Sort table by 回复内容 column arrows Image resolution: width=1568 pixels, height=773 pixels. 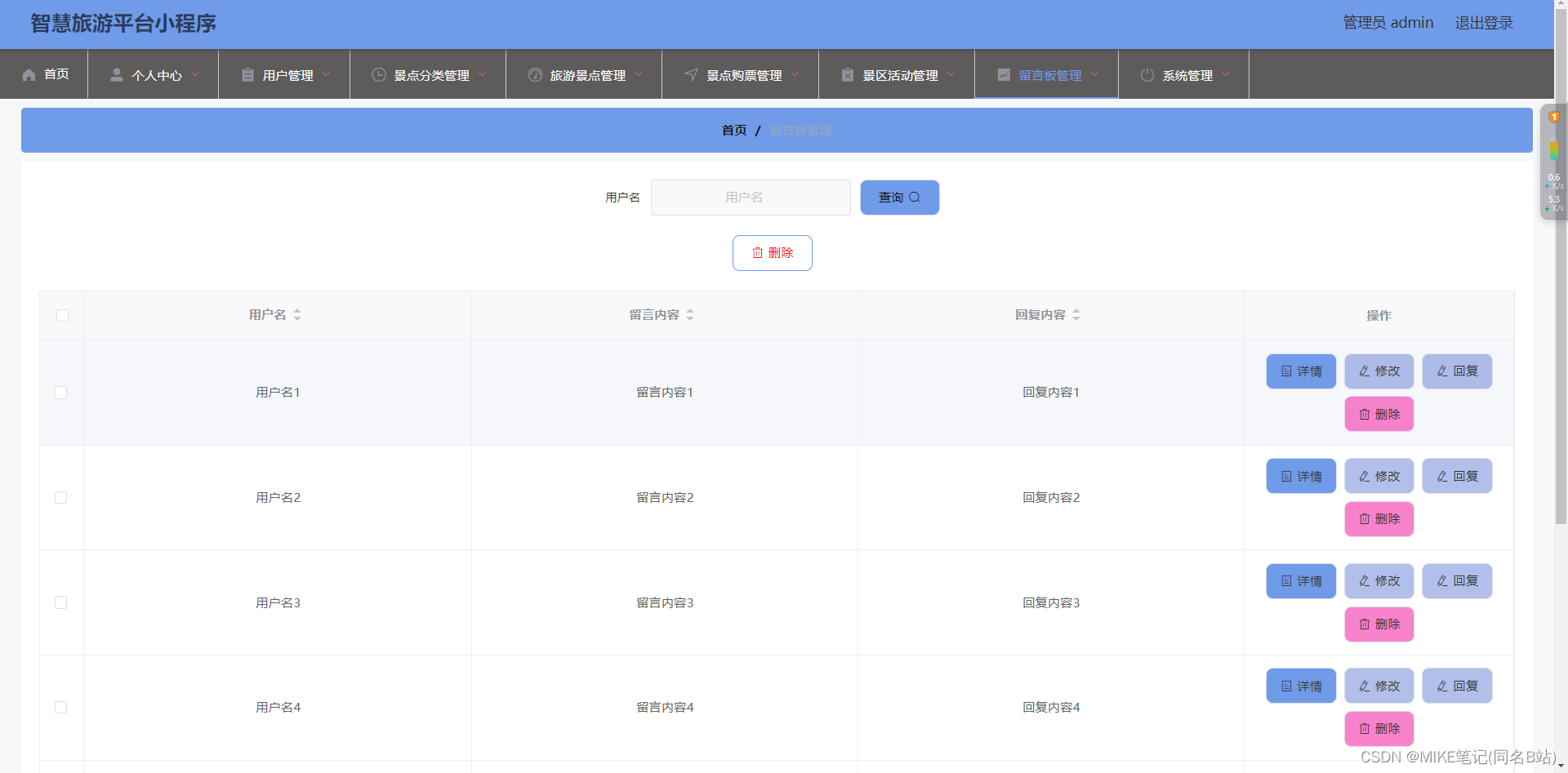coord(1076,315)
